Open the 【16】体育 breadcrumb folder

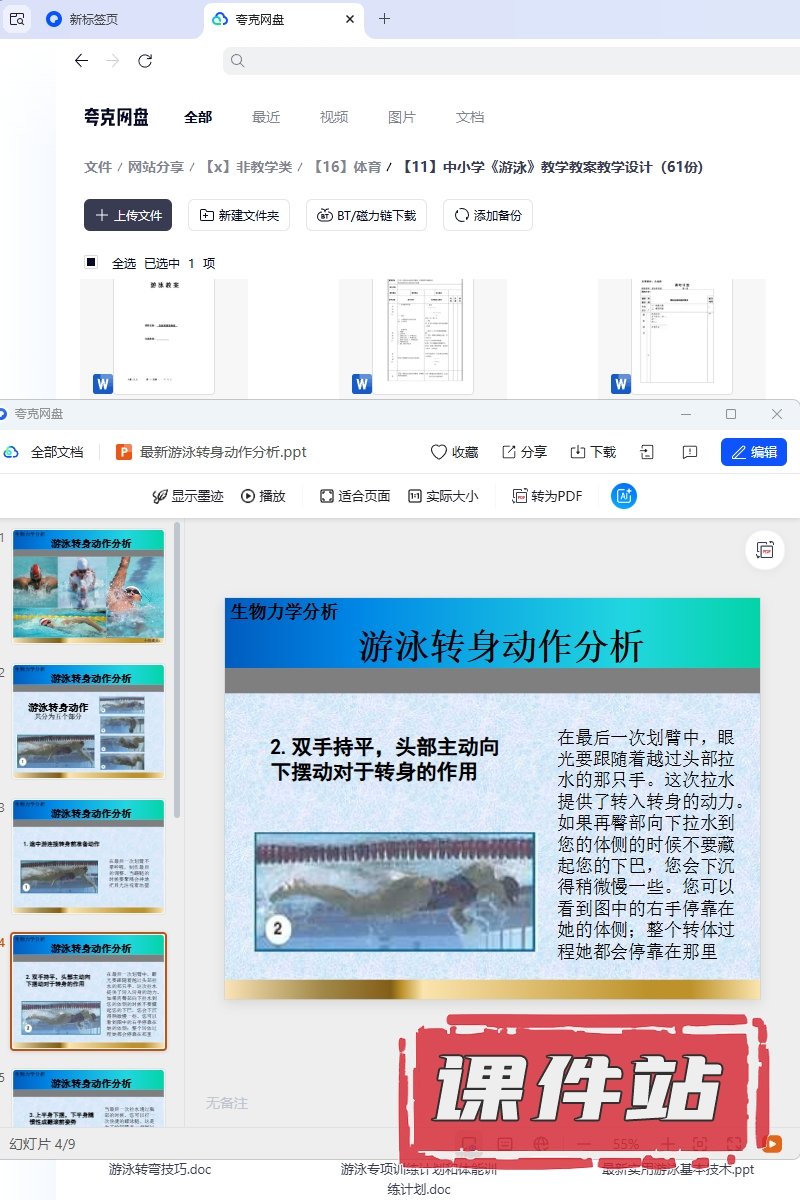(x=347, y=167)
